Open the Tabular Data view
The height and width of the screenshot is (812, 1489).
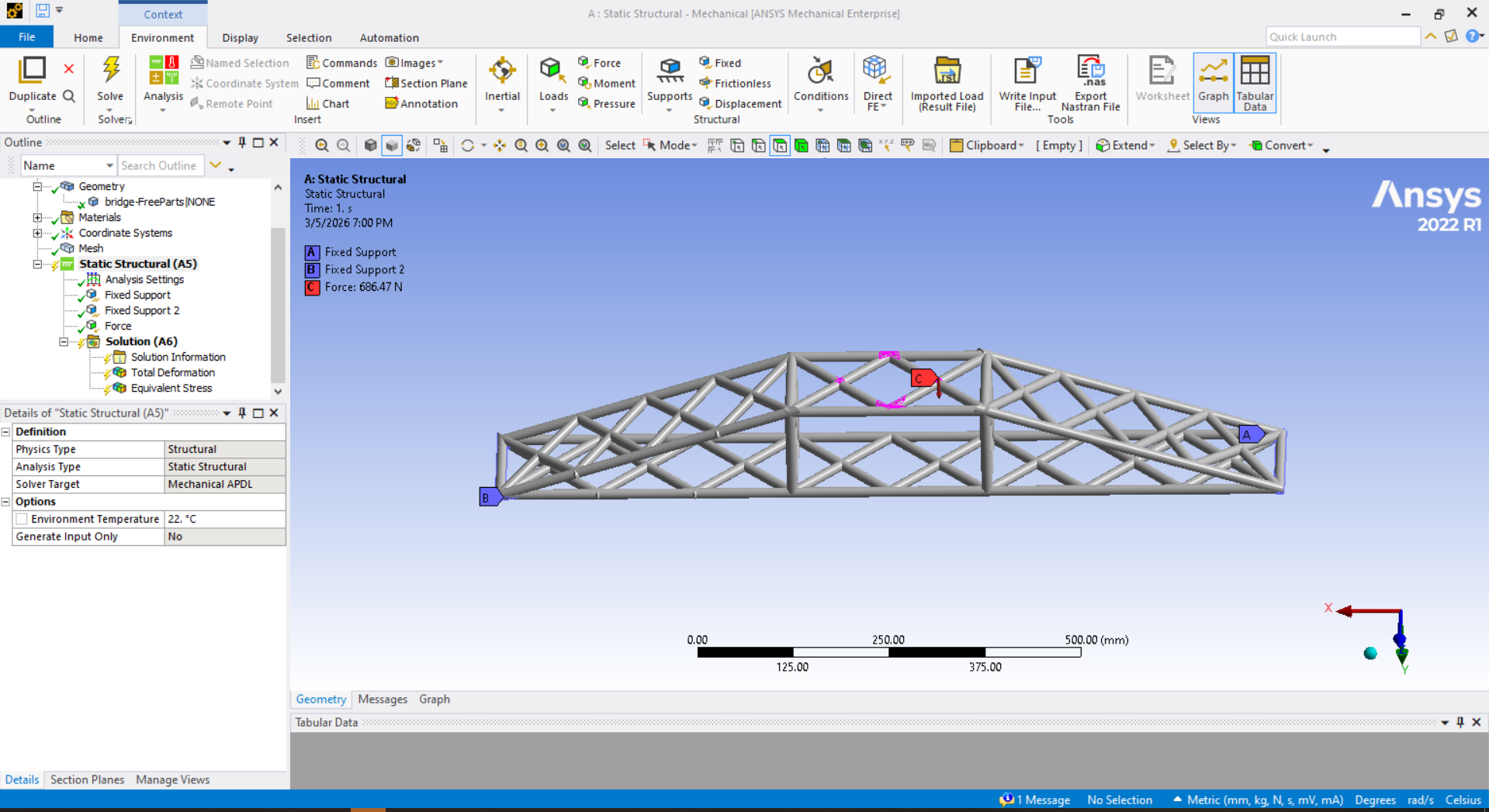(1254, 81)
